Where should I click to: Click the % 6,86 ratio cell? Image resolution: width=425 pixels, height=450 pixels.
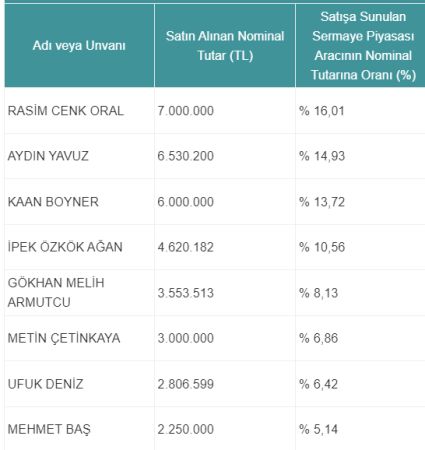(360, 338)
